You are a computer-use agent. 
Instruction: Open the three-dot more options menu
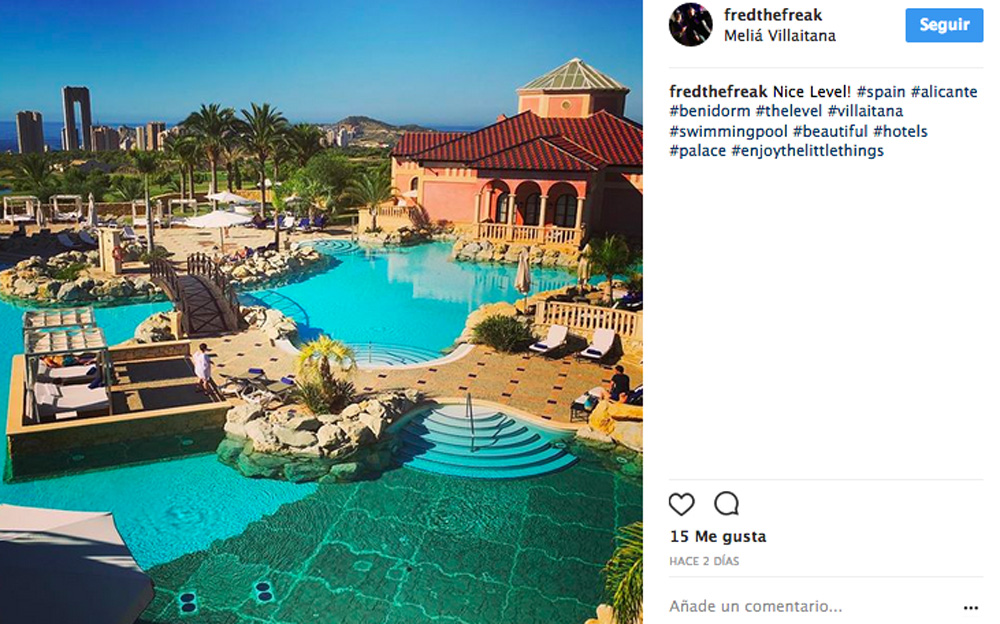tap(971, 607)
